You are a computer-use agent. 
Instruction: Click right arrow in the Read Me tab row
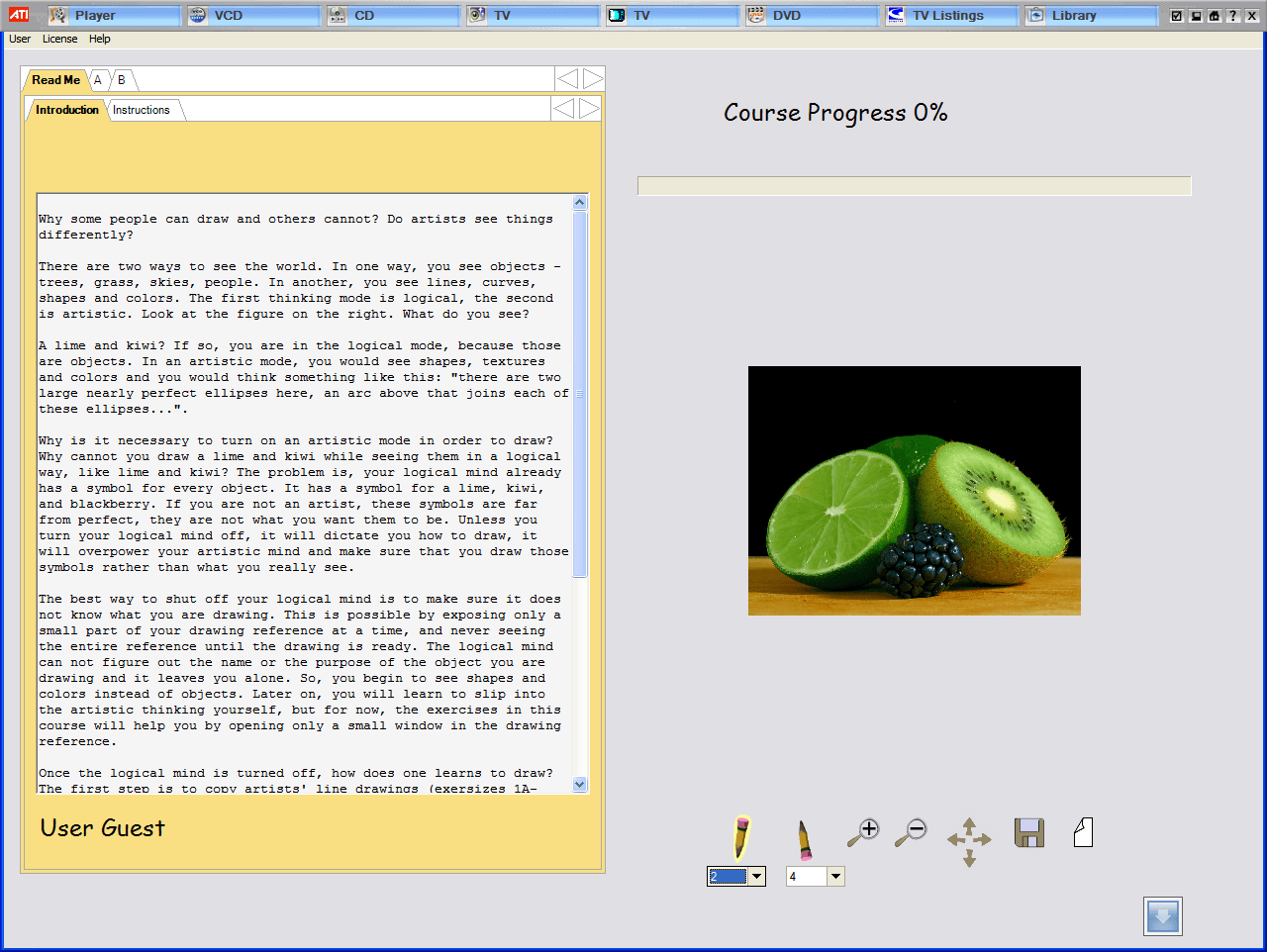pos(593,79)
